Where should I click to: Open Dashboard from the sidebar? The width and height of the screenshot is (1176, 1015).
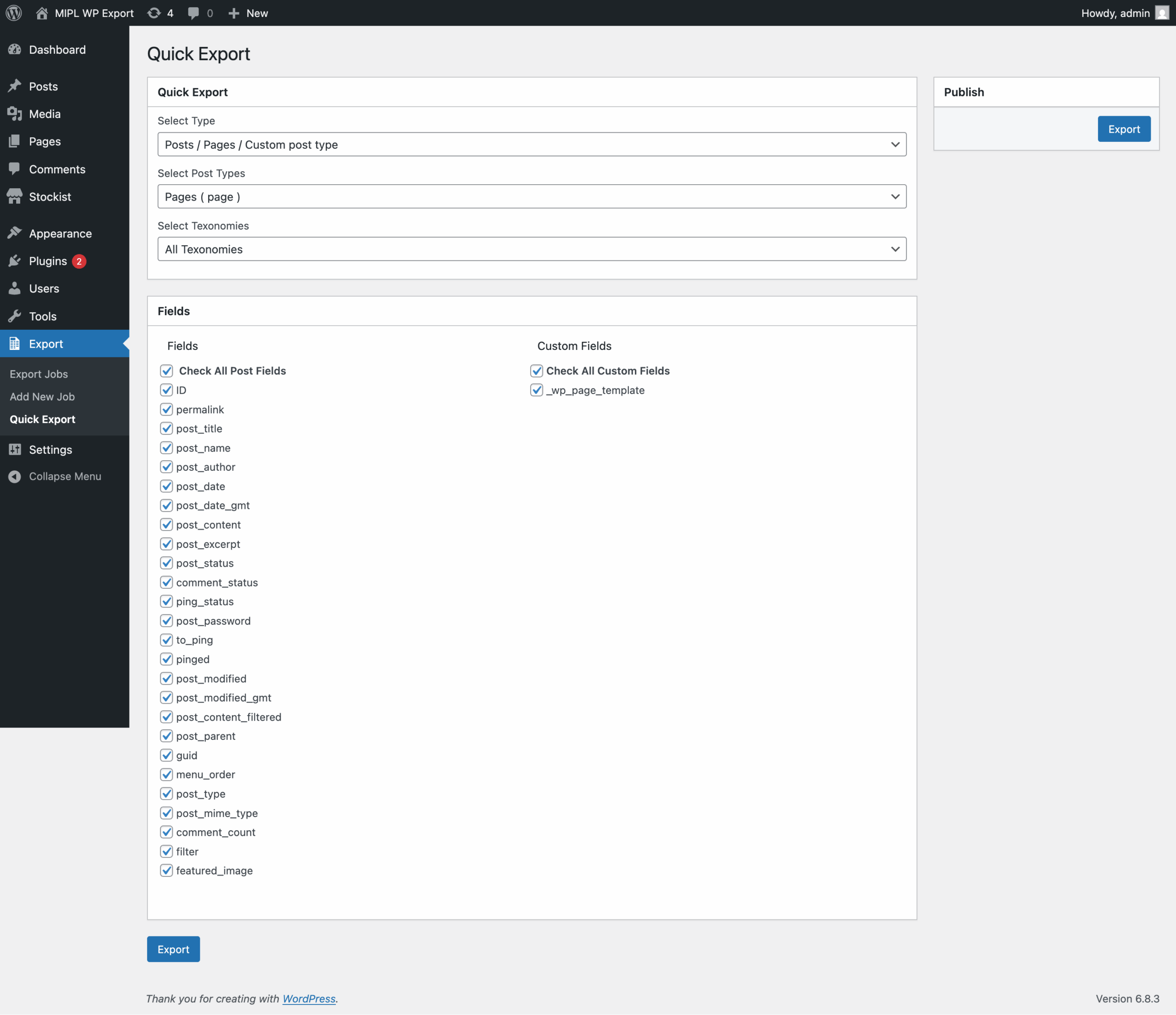tap(57, 49)
